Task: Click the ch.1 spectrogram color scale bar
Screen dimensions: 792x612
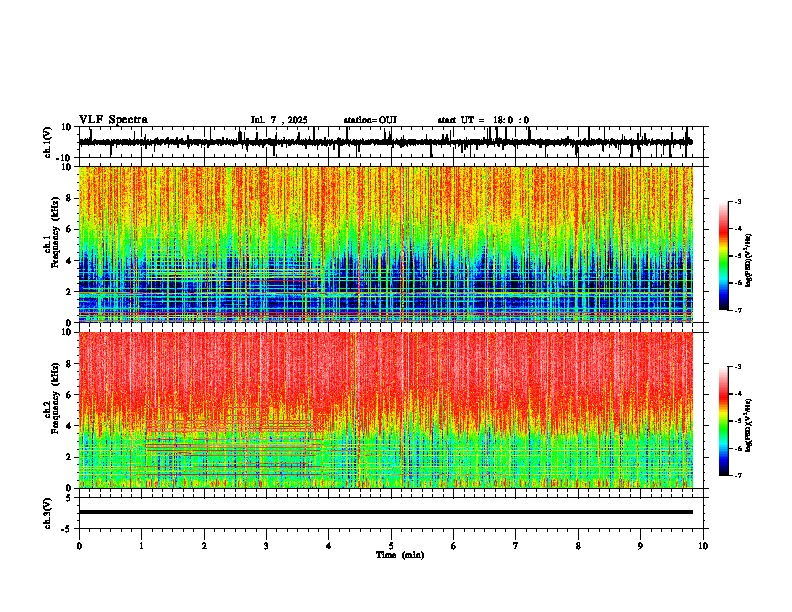Action: (724, 256)
